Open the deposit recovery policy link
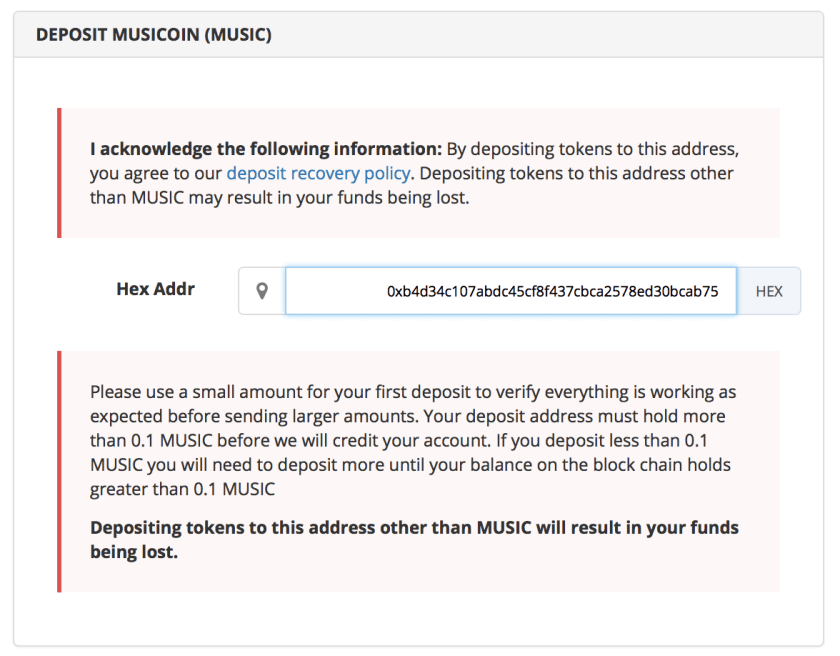 coord(318,173)
